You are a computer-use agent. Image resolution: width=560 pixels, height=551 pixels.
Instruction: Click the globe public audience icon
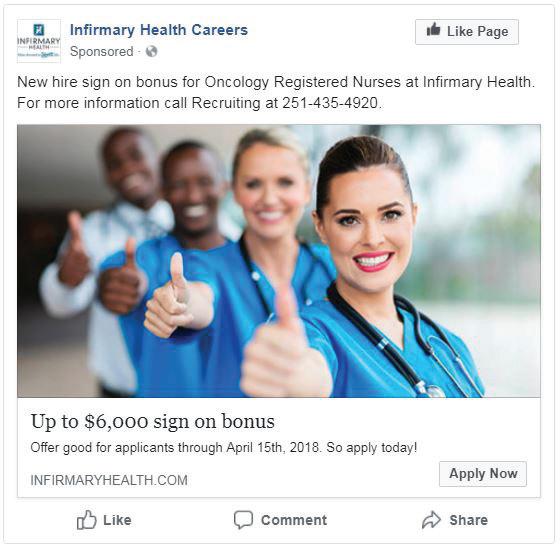point(151,51)
